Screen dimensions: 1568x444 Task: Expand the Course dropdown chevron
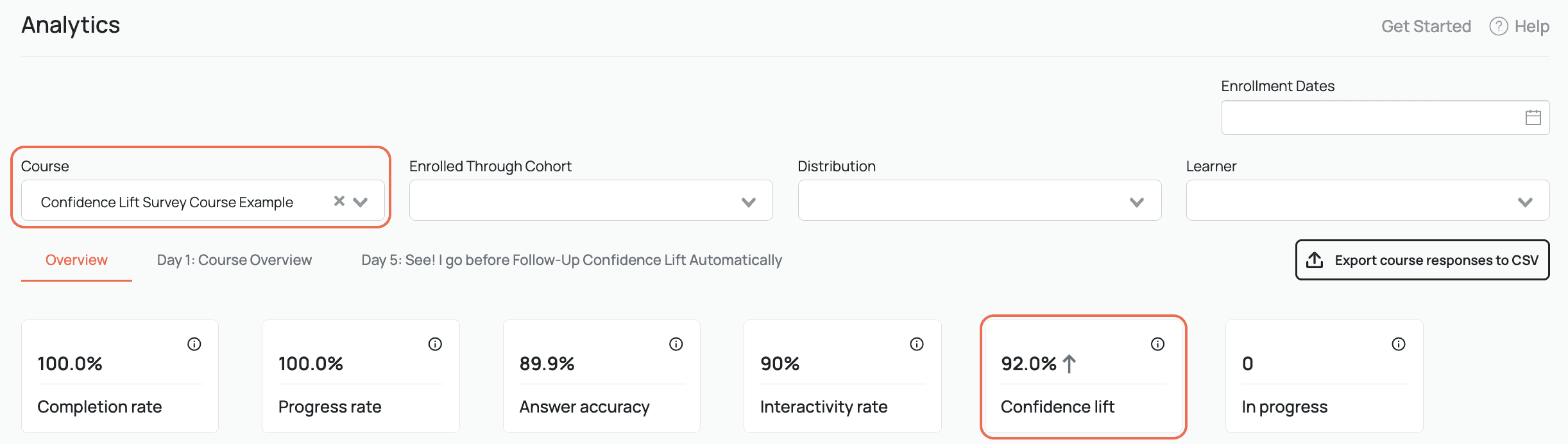click(361, 202)
